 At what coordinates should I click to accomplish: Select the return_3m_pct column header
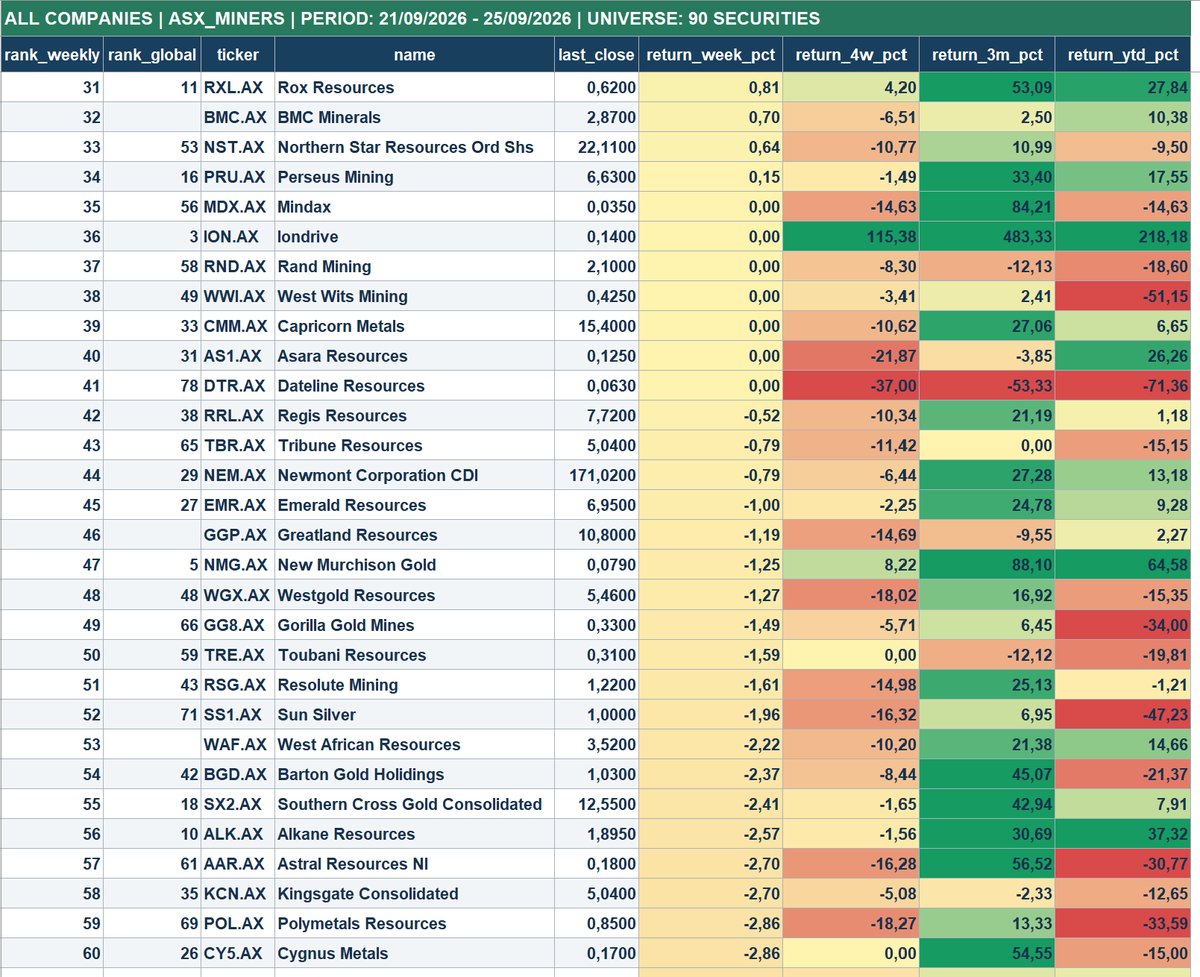click(x=986, y=55)
